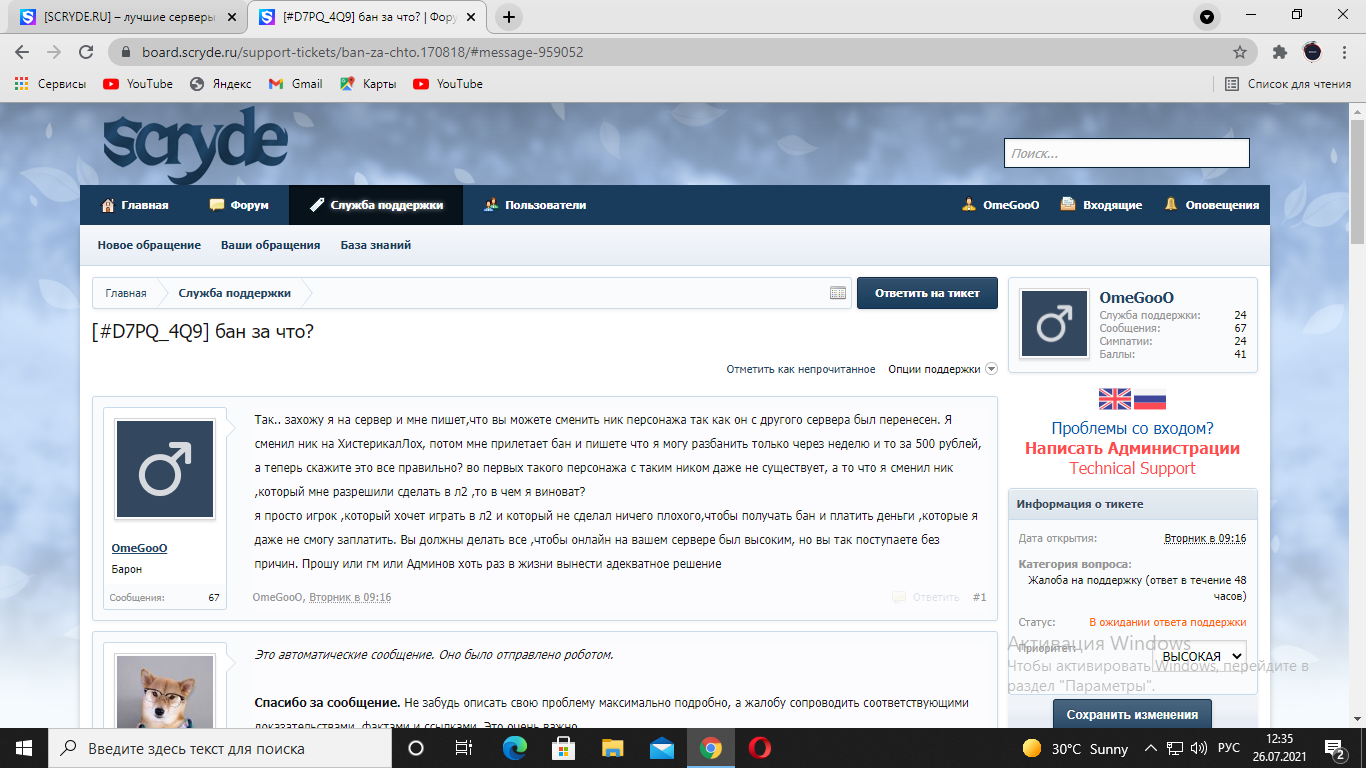Click Ответить на тикет button
This screenshot has width=1366, height=768.
click(927, 293)
